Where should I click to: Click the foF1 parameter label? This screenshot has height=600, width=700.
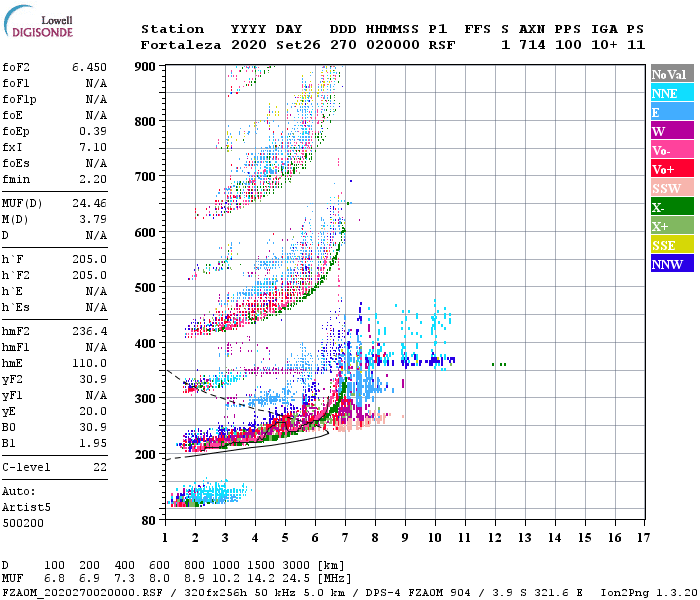16,83
